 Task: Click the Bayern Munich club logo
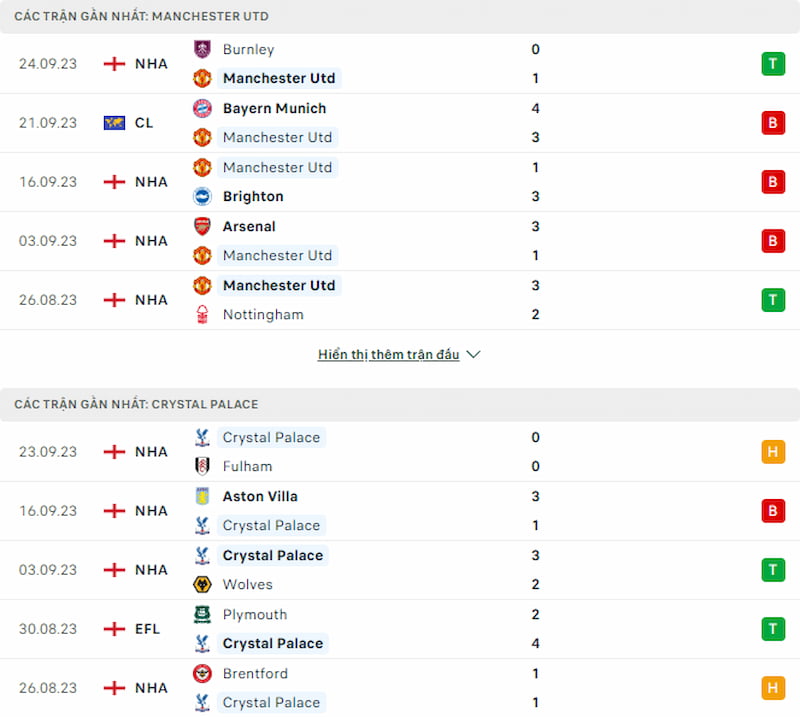(x=202, y=108)
